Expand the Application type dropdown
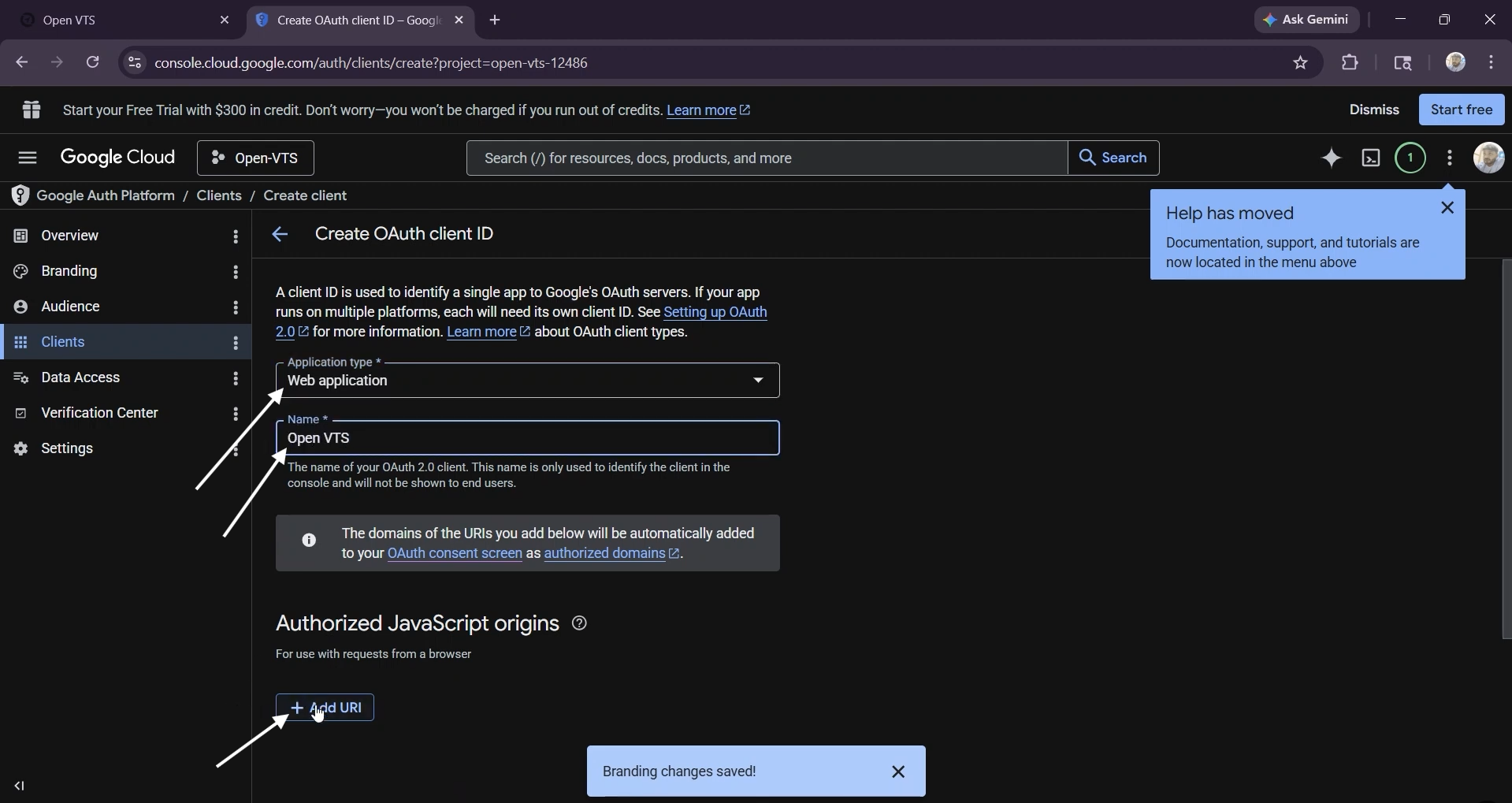This screenshot has width=1512, height=803. tap(527, 381)
